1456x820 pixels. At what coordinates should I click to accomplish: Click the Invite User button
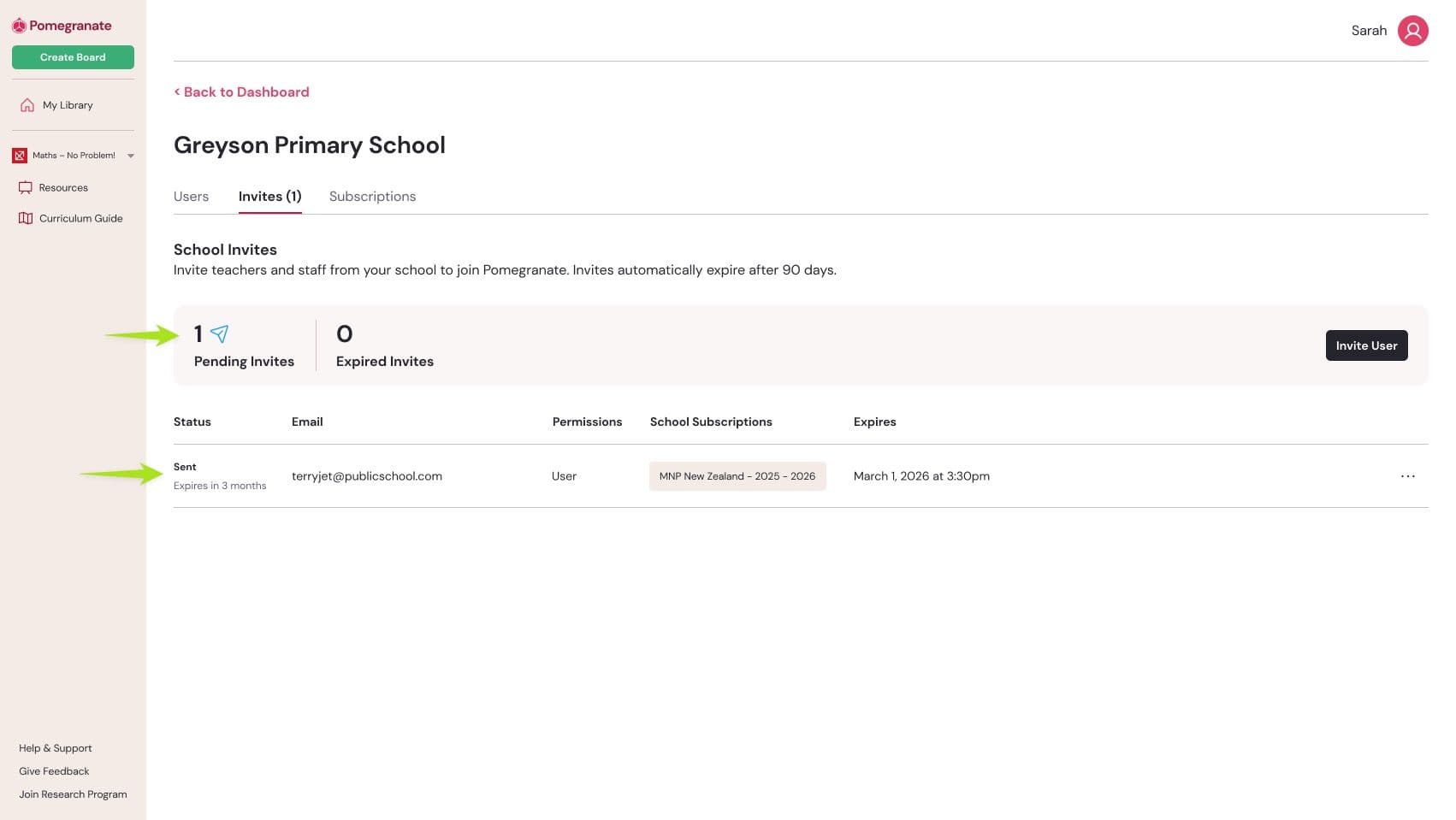pos(1366,345)
